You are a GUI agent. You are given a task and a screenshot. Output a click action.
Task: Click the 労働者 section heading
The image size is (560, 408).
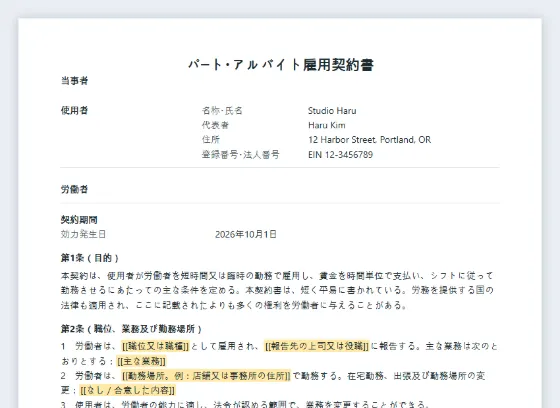click(74, 189)
